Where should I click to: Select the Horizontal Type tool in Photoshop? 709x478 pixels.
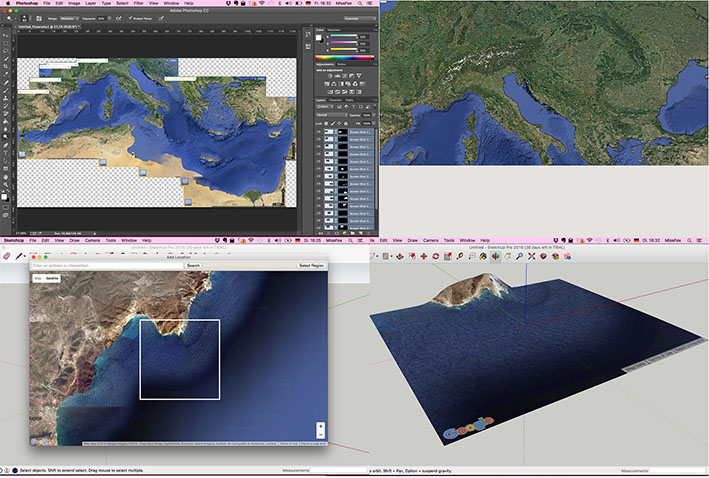(x=6, y=152)
